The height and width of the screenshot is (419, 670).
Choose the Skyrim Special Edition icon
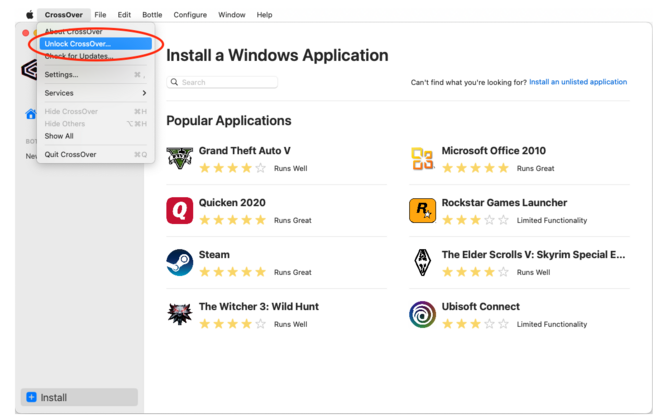pos(422,263)
